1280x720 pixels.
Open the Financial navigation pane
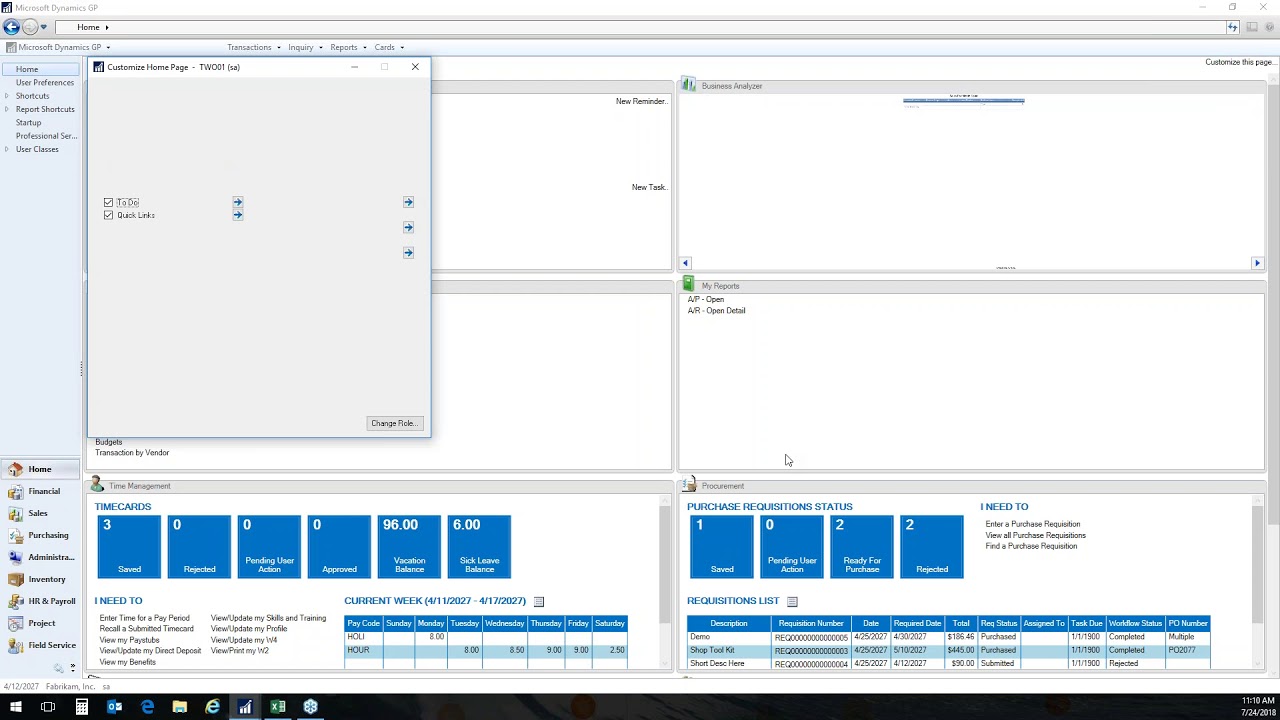[x=42, y=491]
